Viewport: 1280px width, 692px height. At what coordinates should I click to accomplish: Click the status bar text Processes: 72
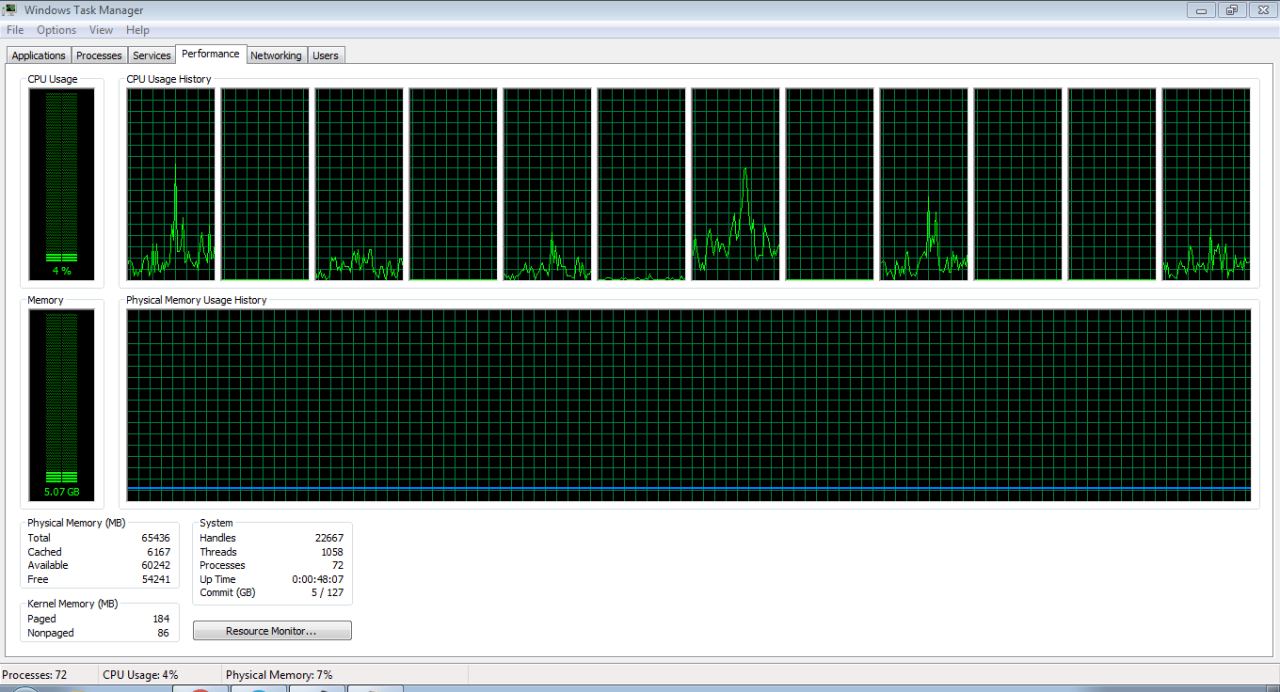(x=34, y=675)
